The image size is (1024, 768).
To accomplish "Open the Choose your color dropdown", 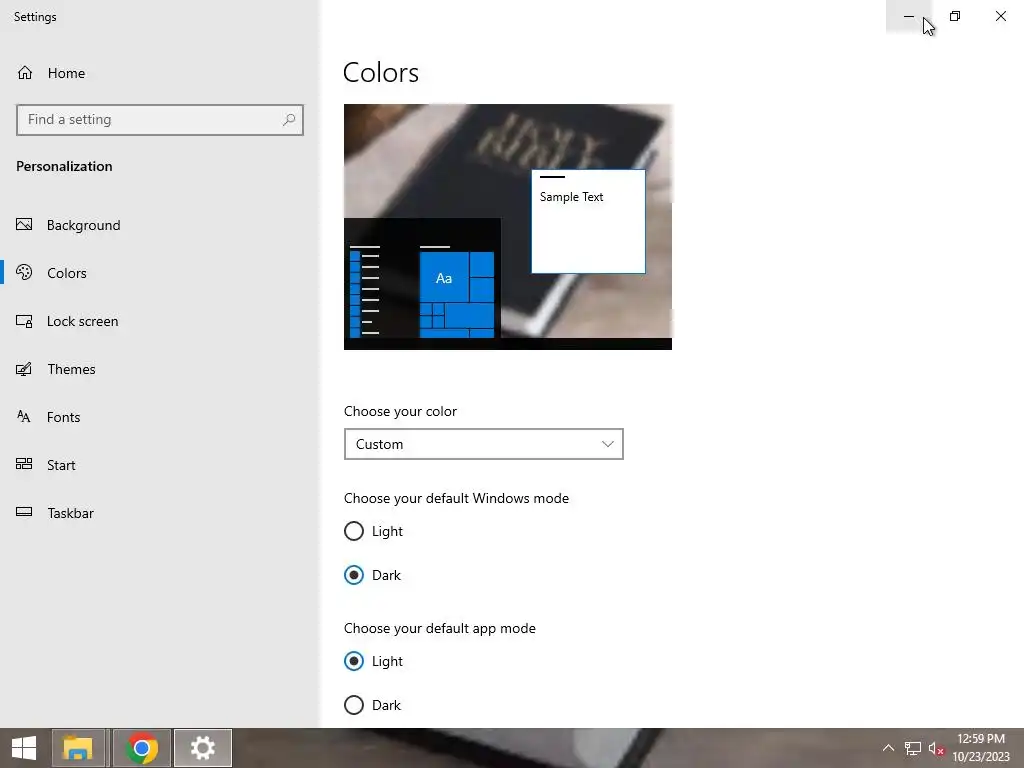I will tap(483, 444).
